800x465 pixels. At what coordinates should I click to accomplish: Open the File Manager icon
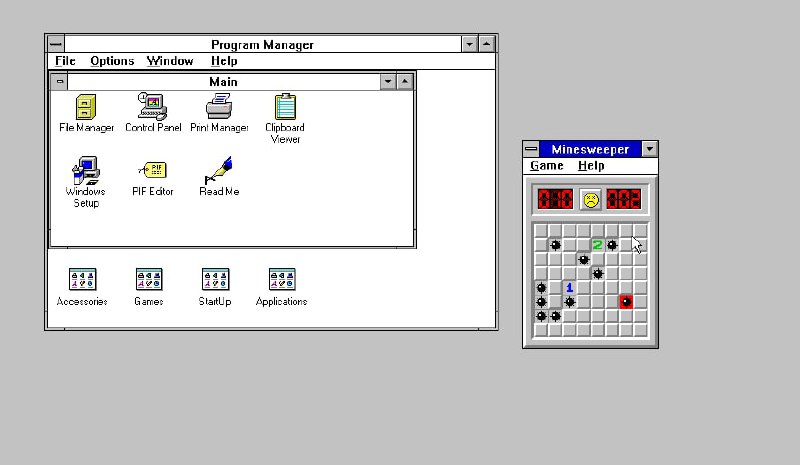click(86, 107)
